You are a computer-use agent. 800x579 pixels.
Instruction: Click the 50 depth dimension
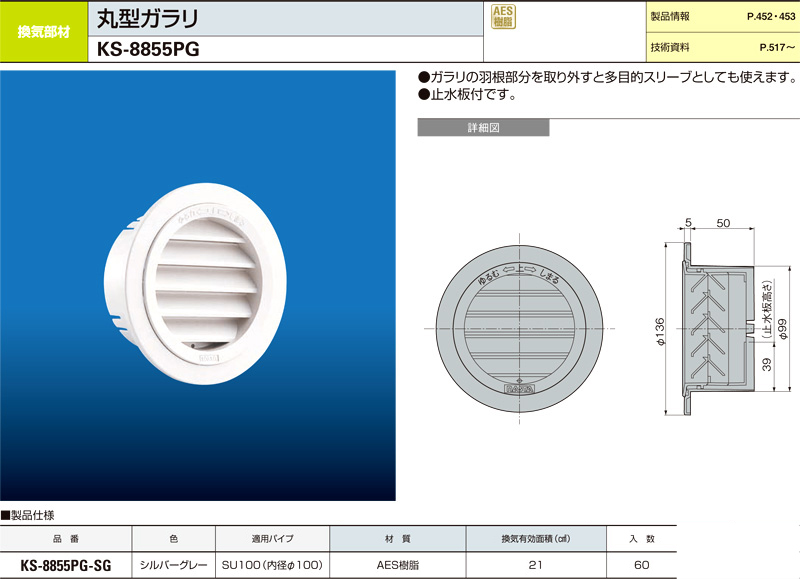(723, 223)
